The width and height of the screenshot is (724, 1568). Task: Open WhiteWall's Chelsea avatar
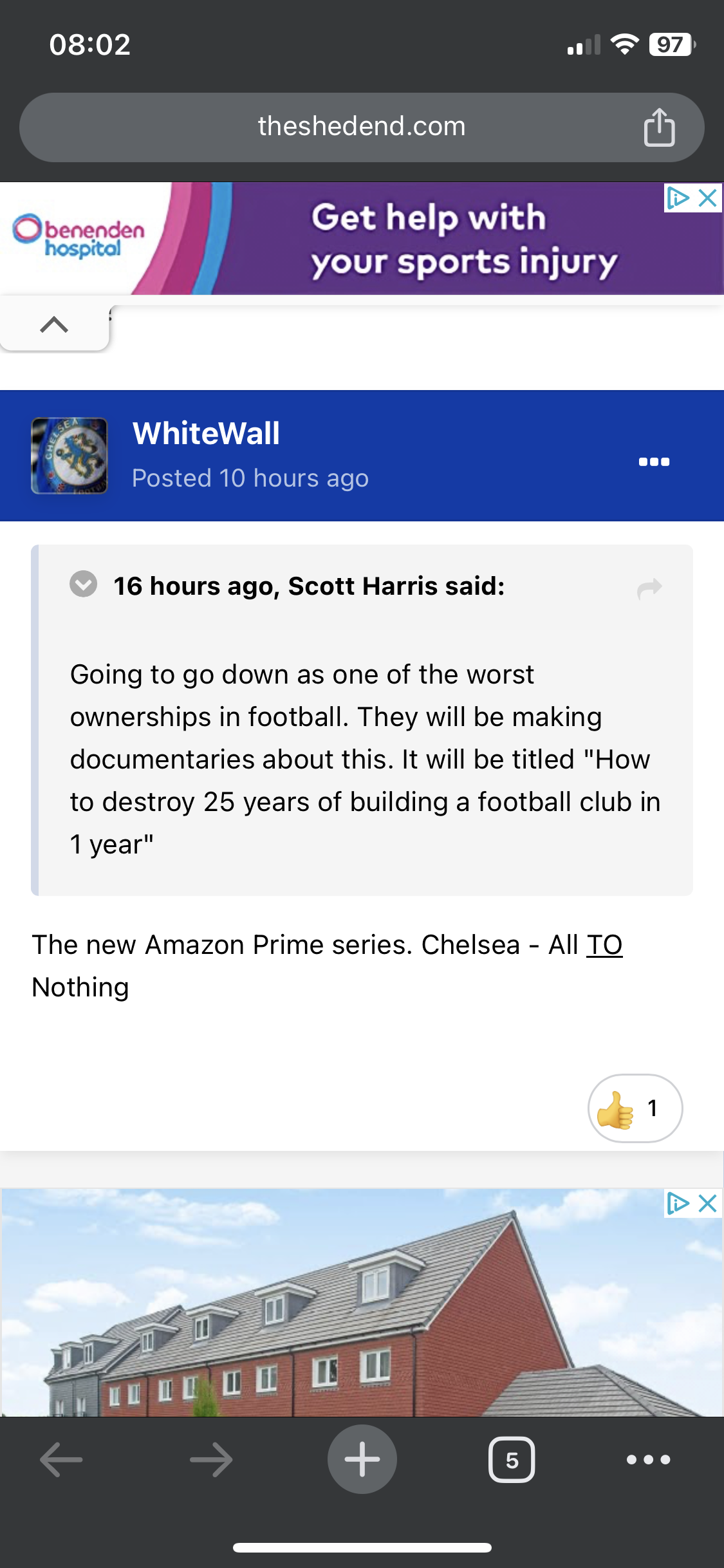coord(70,456)
